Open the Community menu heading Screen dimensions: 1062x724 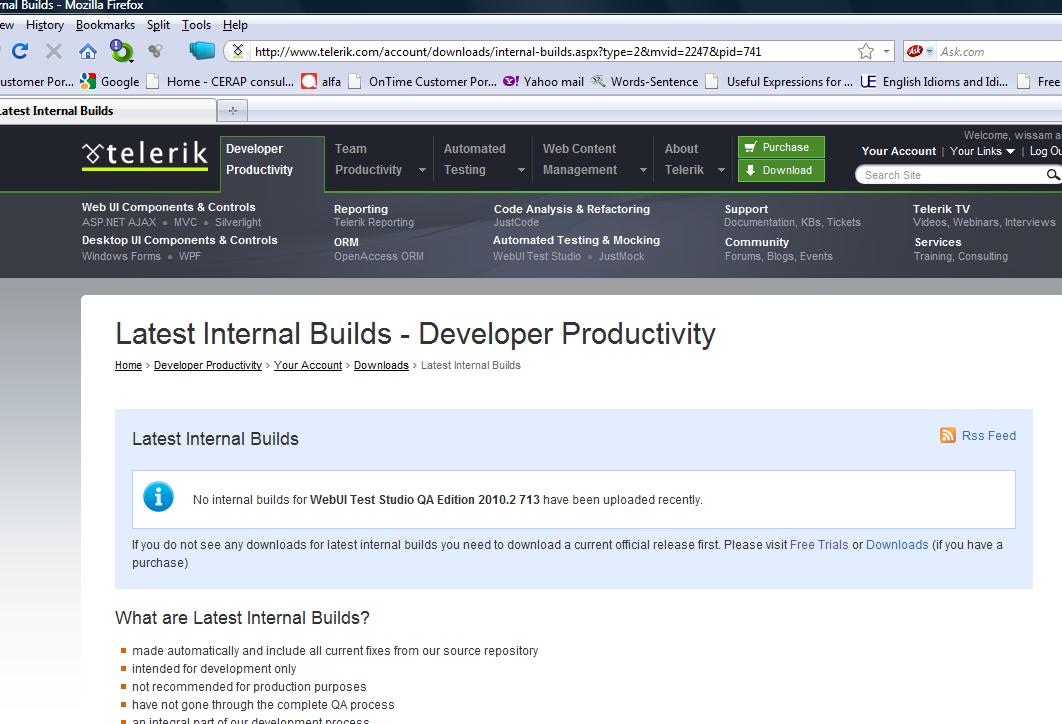[757, 242]
